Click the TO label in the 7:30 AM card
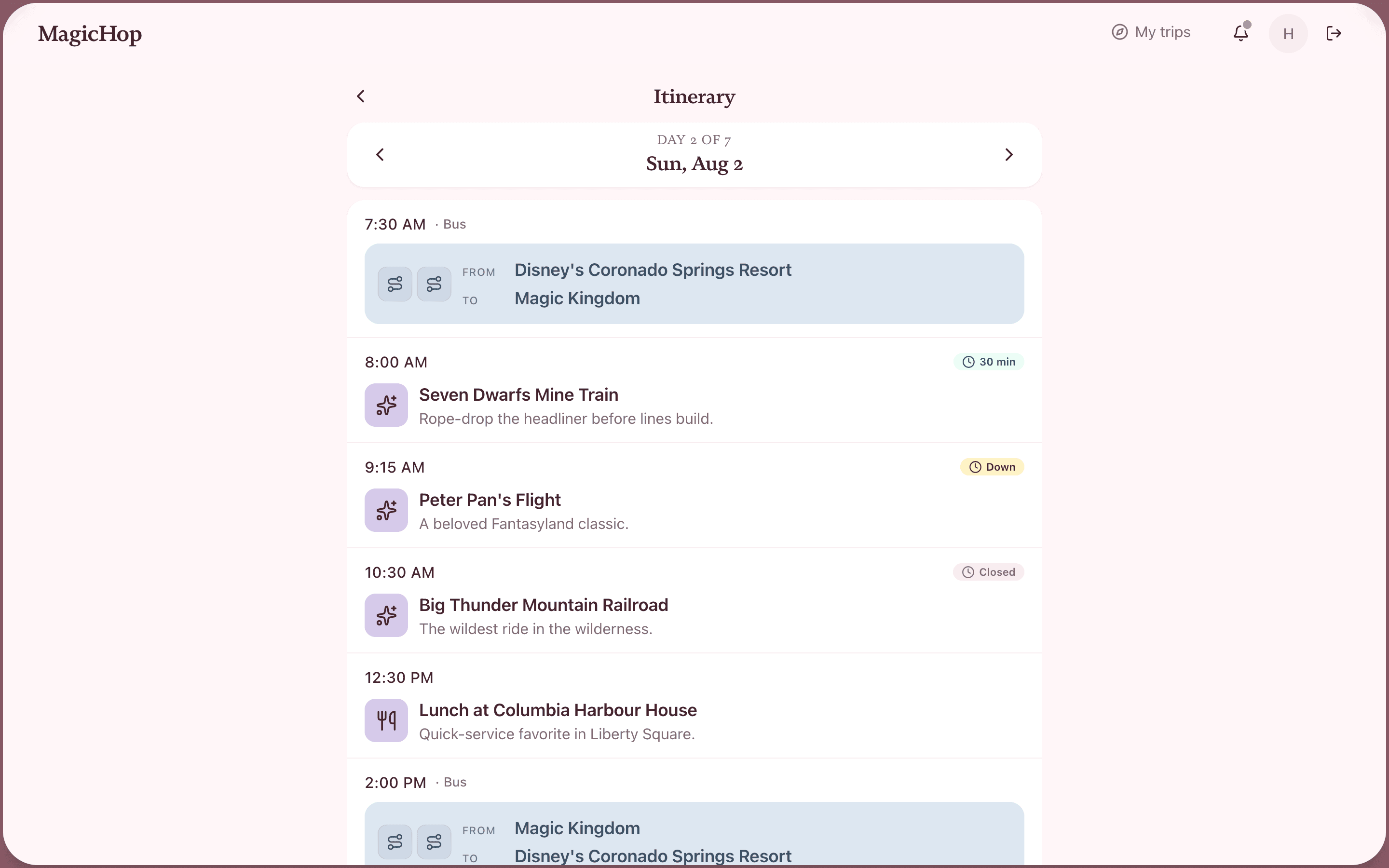Image resolution: width=1389 pixels, height=868 pixels. 470,300
